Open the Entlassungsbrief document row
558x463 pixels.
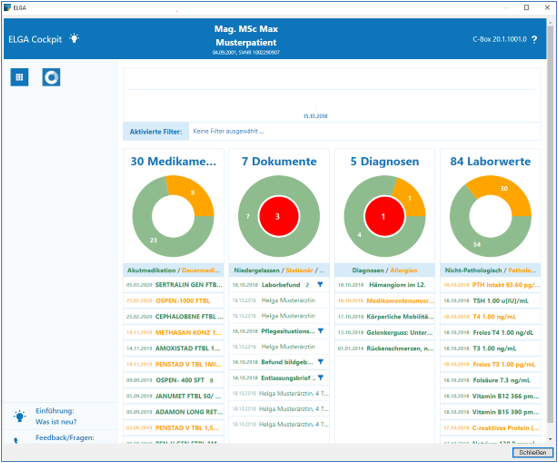[279, 378]
